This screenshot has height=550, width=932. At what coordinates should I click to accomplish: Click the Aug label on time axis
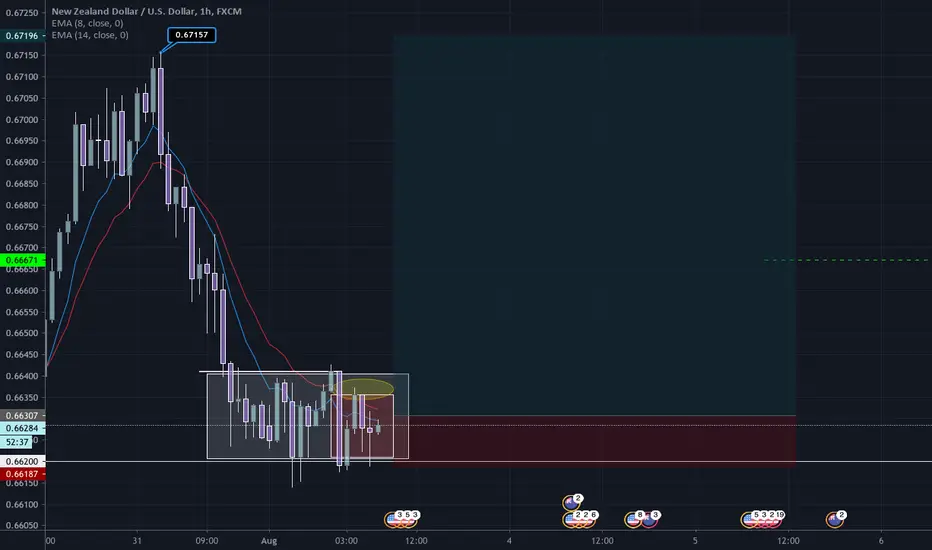point(269,540)
